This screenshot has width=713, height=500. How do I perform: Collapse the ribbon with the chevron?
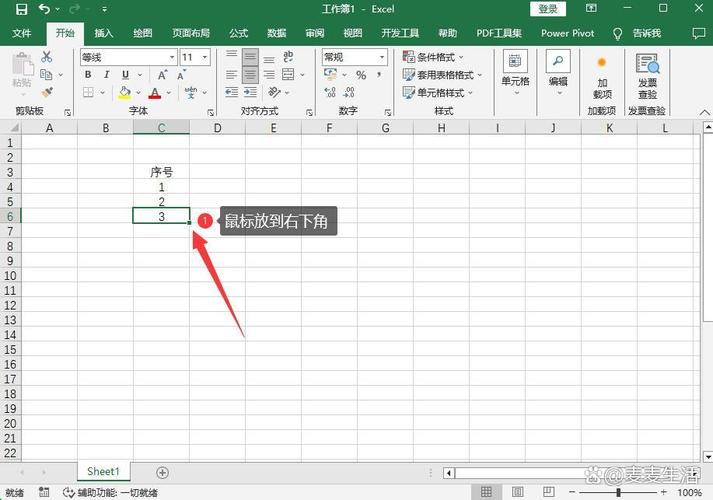(704, 112)
